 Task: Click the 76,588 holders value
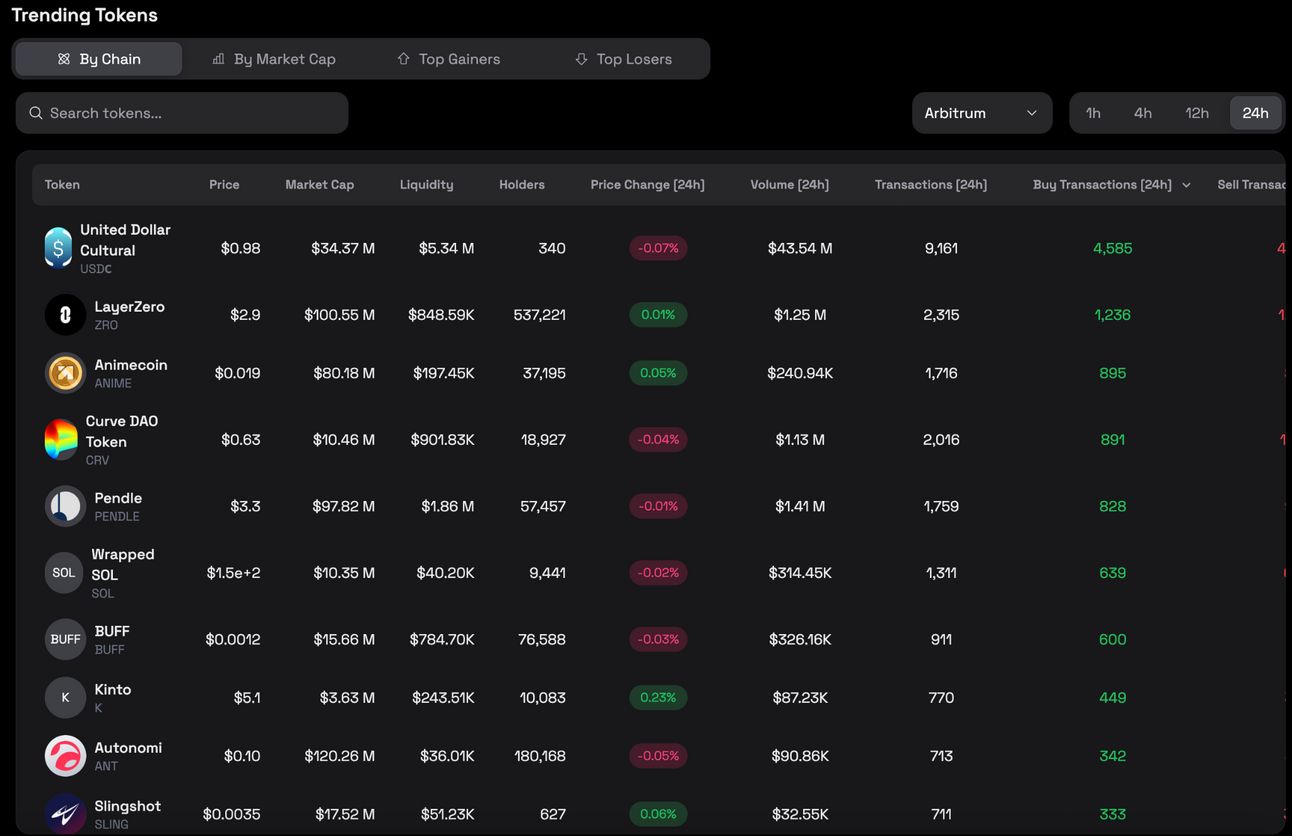(x=542, y=640)
